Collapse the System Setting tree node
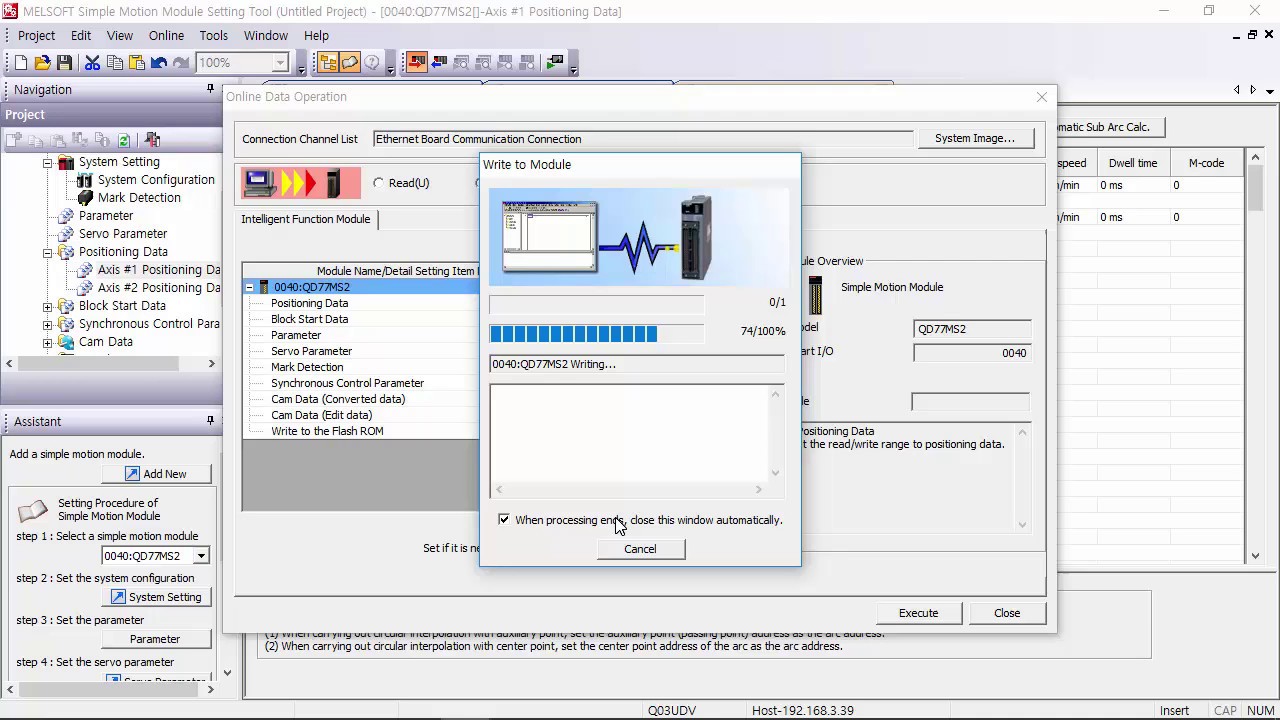Screen dimensions: 1280x720 [47, 162]
